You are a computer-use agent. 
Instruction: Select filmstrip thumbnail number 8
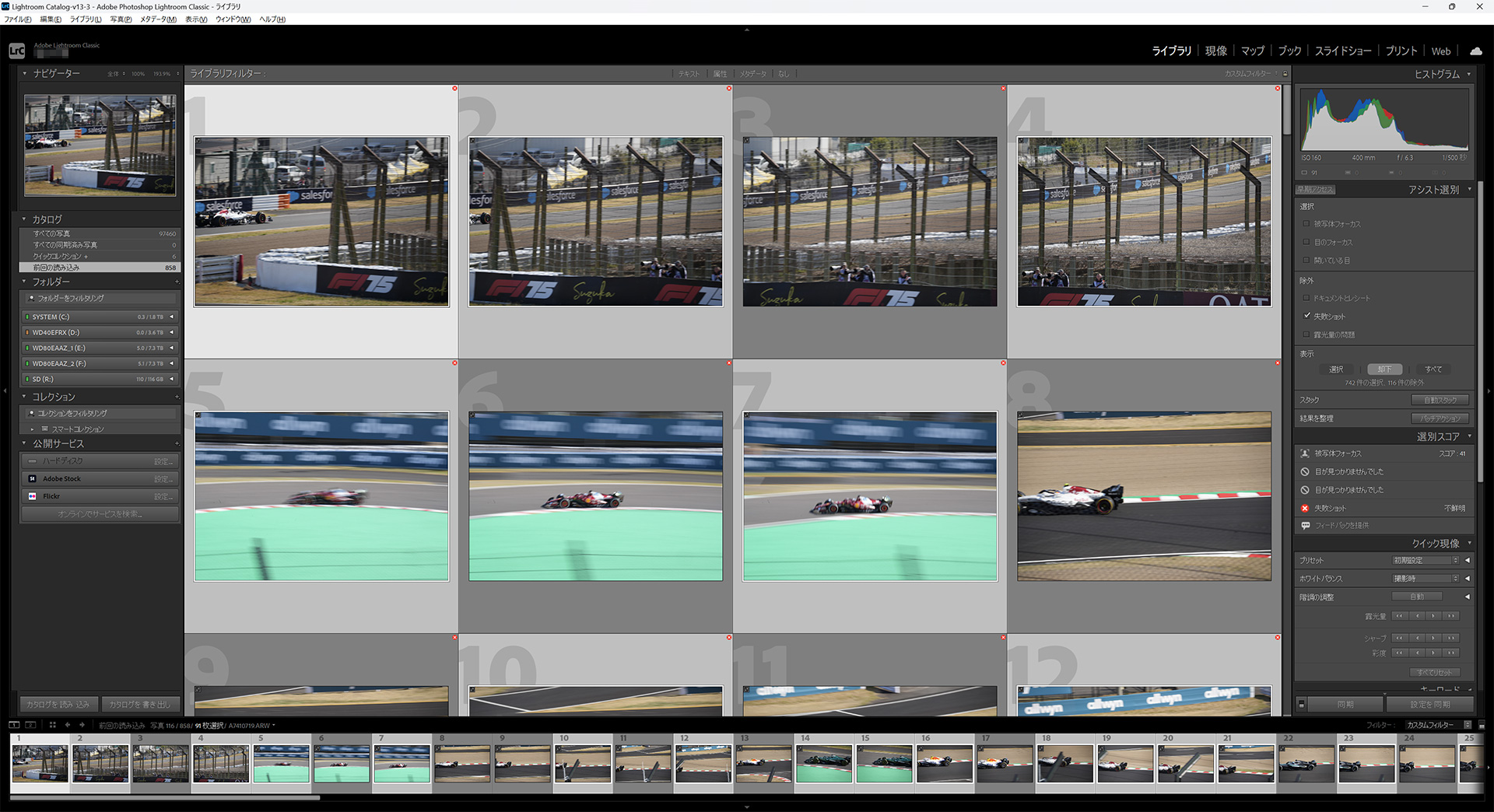(x=462, y=763)
